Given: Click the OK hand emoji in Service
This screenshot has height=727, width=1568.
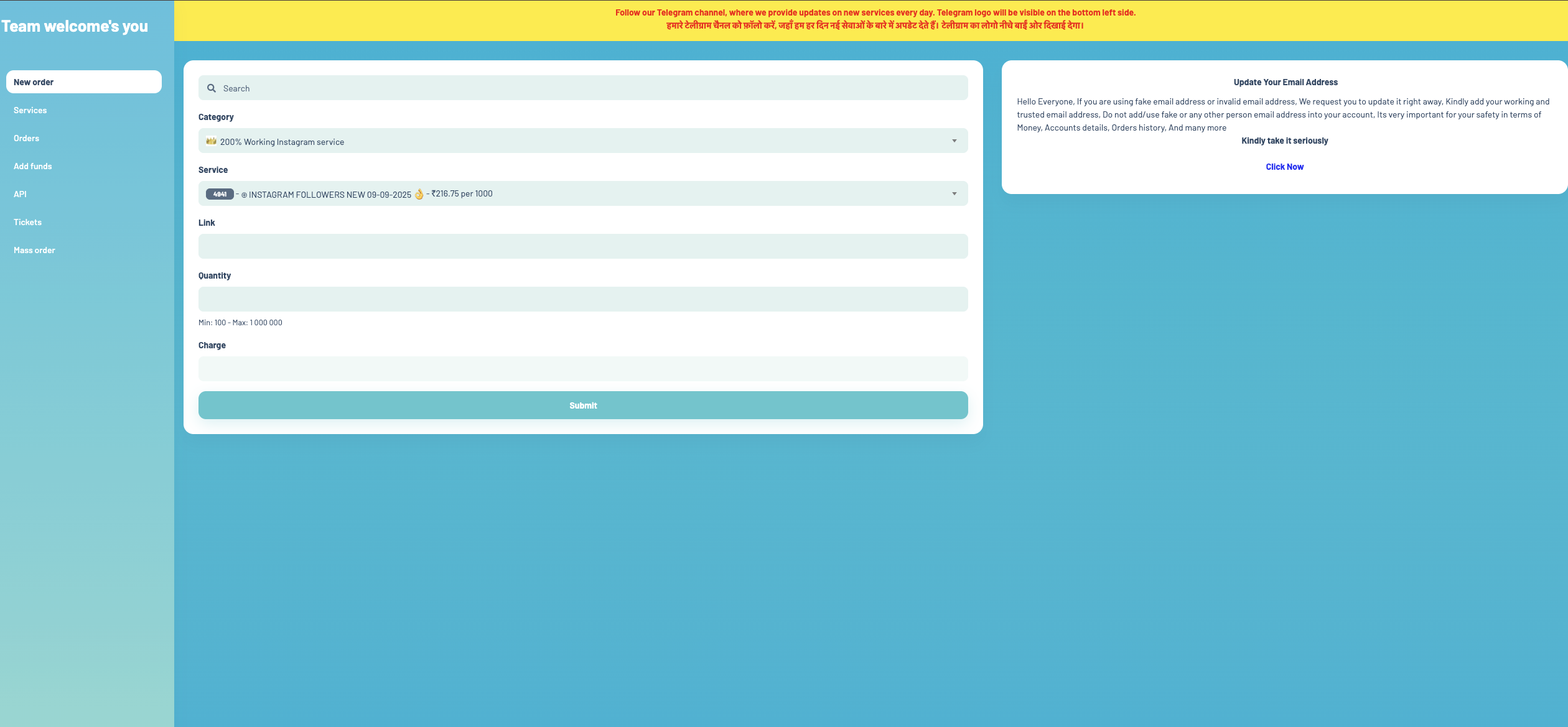Looking at the screenshot, I should 419,194.
